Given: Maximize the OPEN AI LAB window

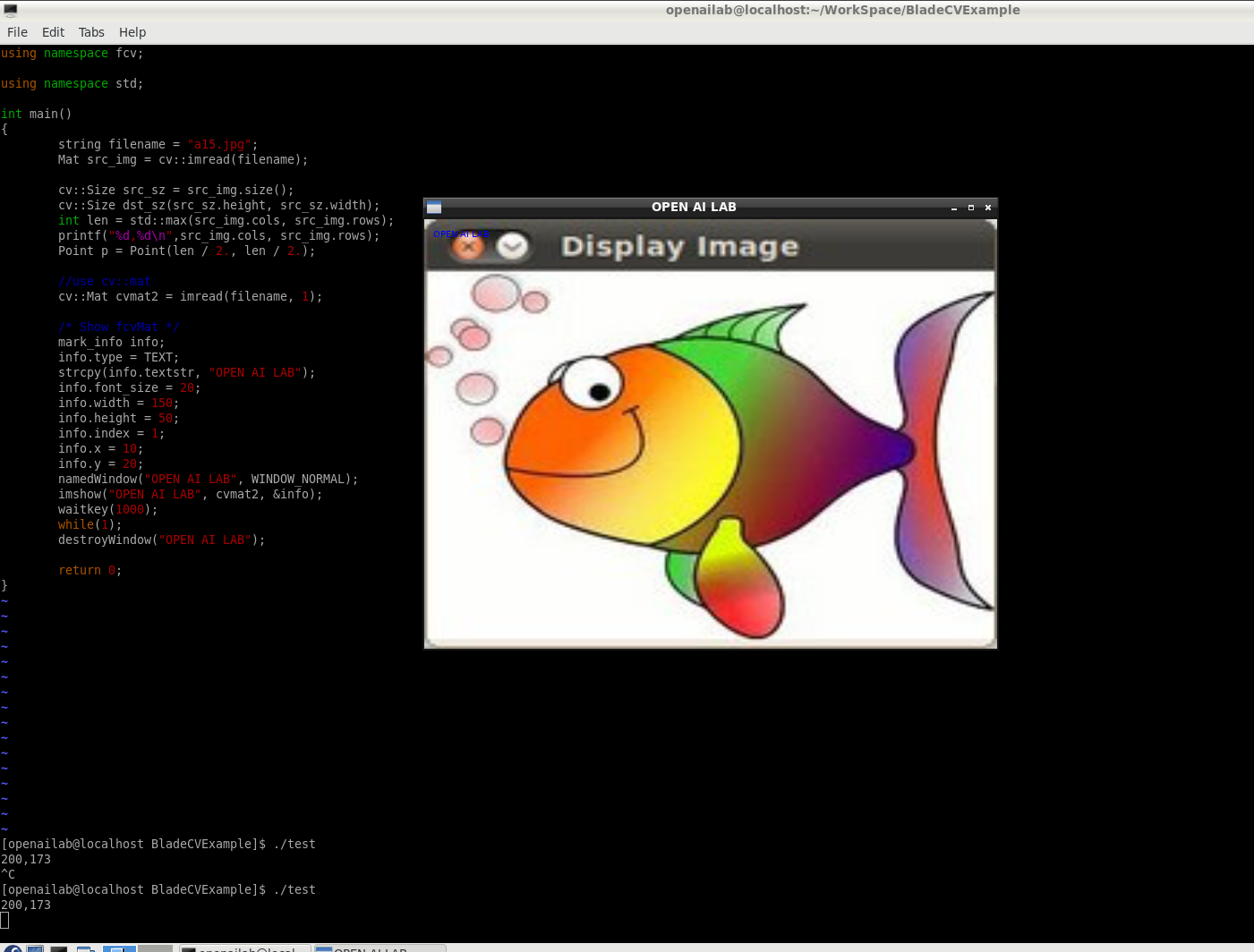Looking at the screenshot, I should (971, 208).
